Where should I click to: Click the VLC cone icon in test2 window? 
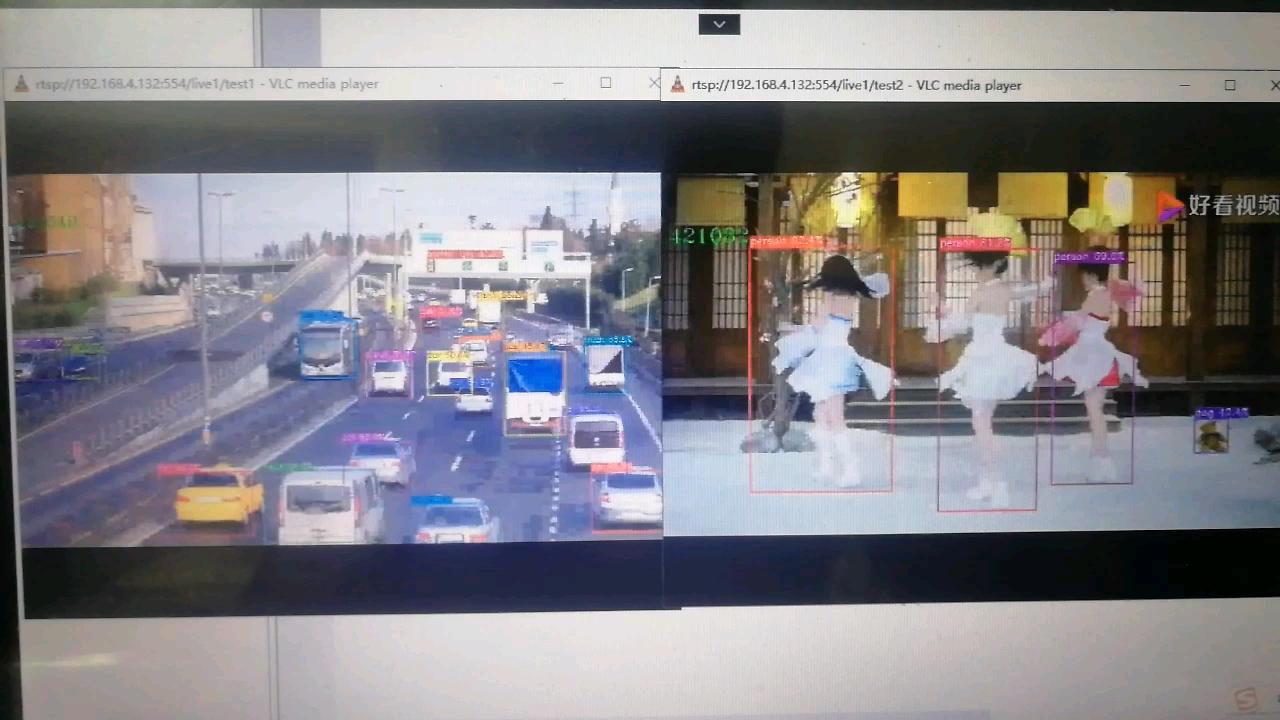(x=677, y=85)
